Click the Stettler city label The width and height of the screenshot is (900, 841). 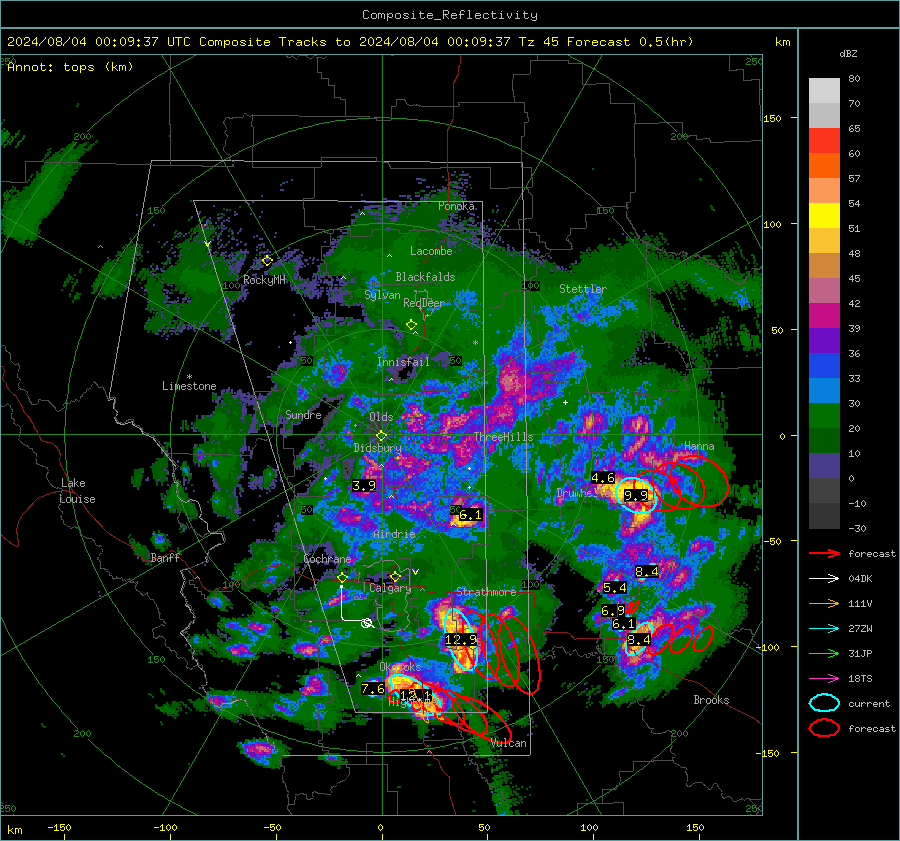tap(583, 289)
